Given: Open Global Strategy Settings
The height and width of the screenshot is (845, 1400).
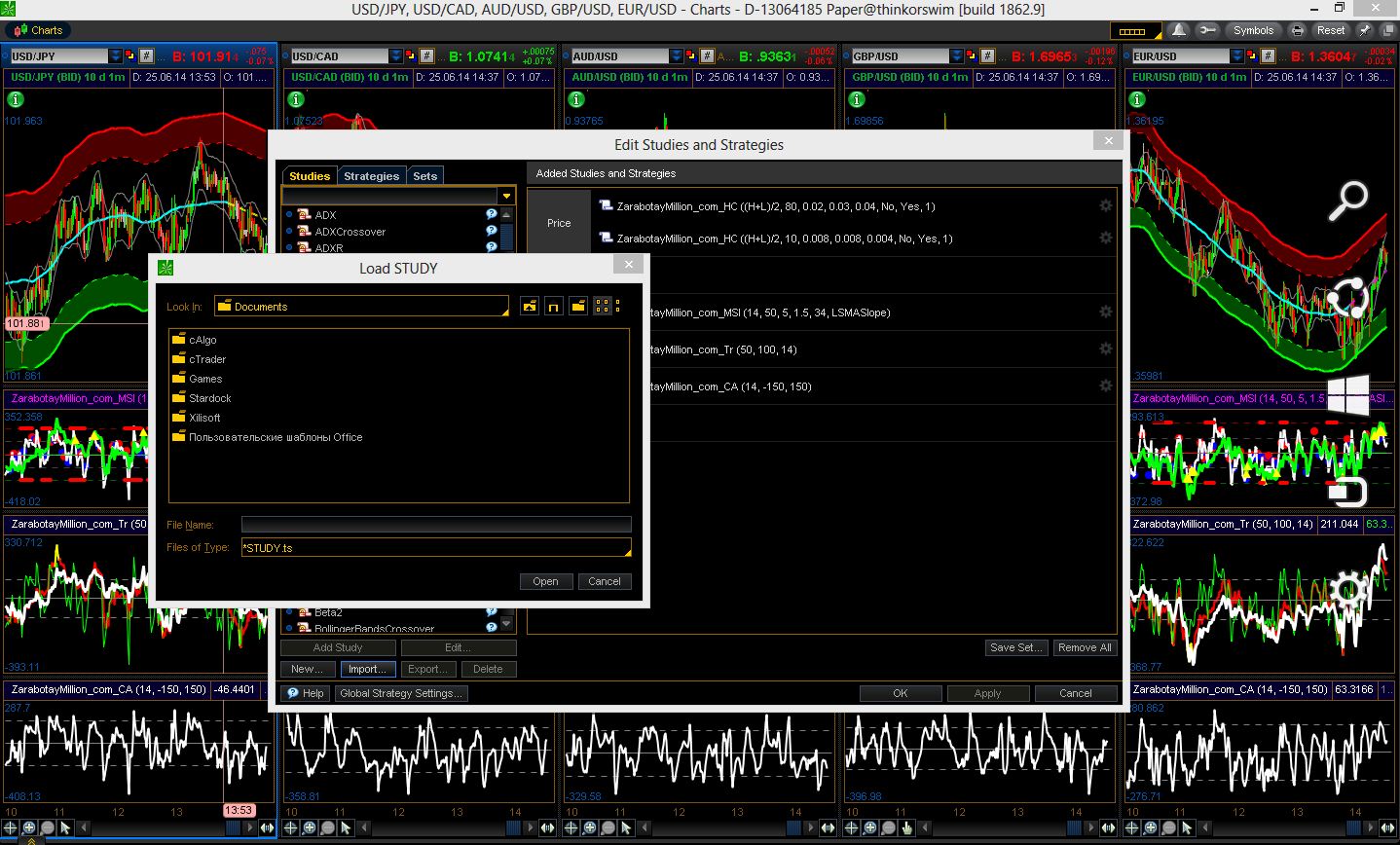Looking at the screenshot, I should coord(401,694).
